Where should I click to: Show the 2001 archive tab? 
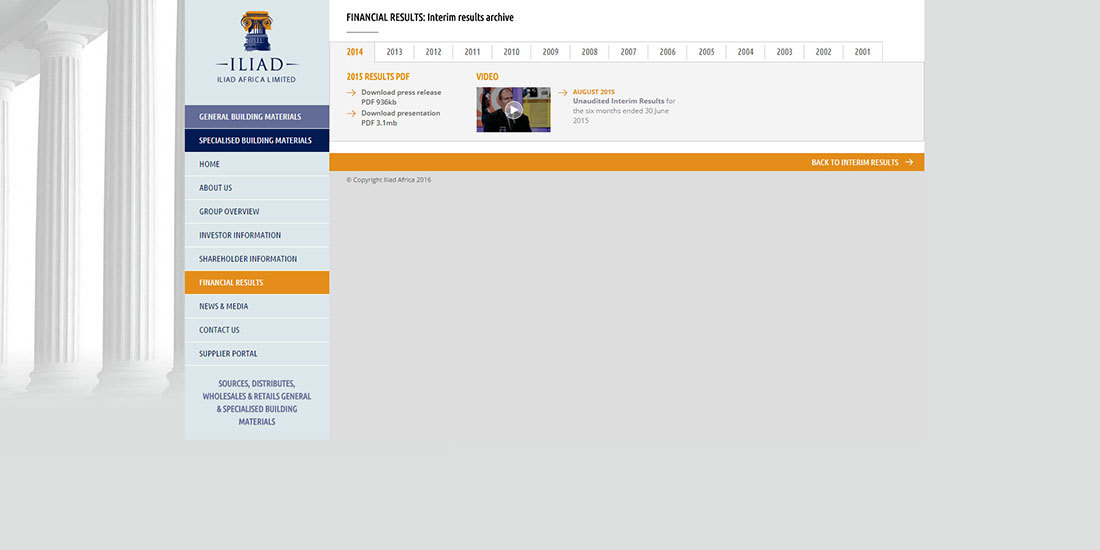point(862,52)
